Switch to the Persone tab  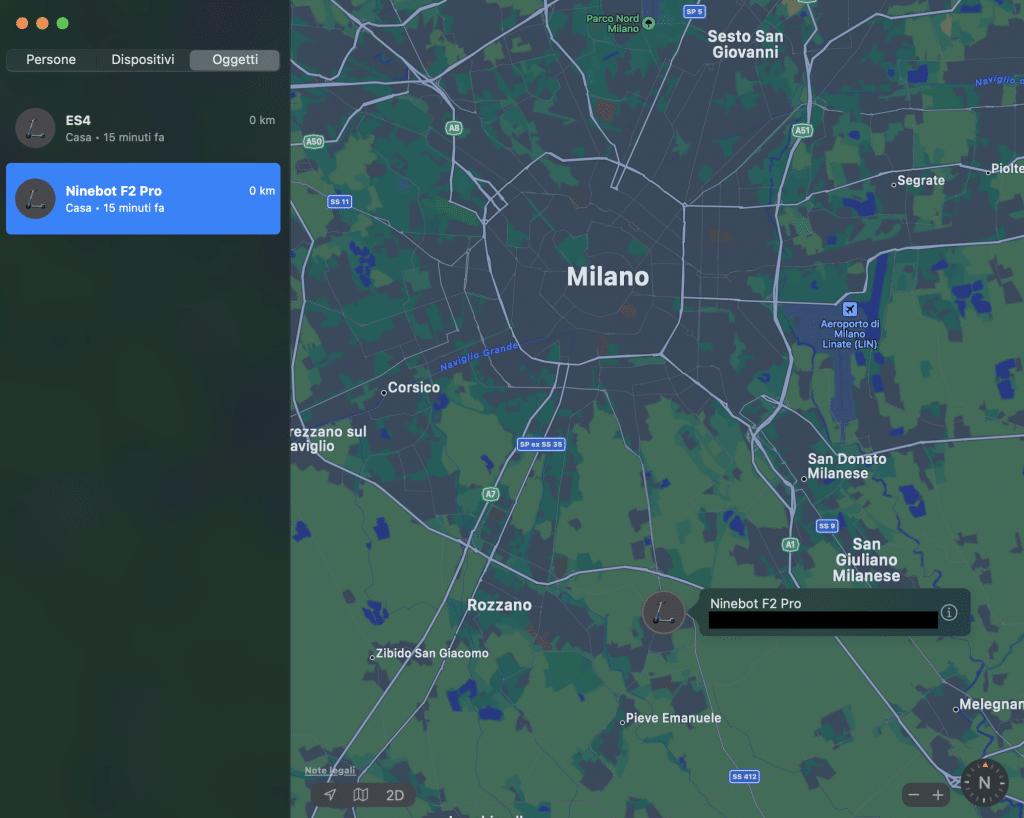[x=51, y=59]
